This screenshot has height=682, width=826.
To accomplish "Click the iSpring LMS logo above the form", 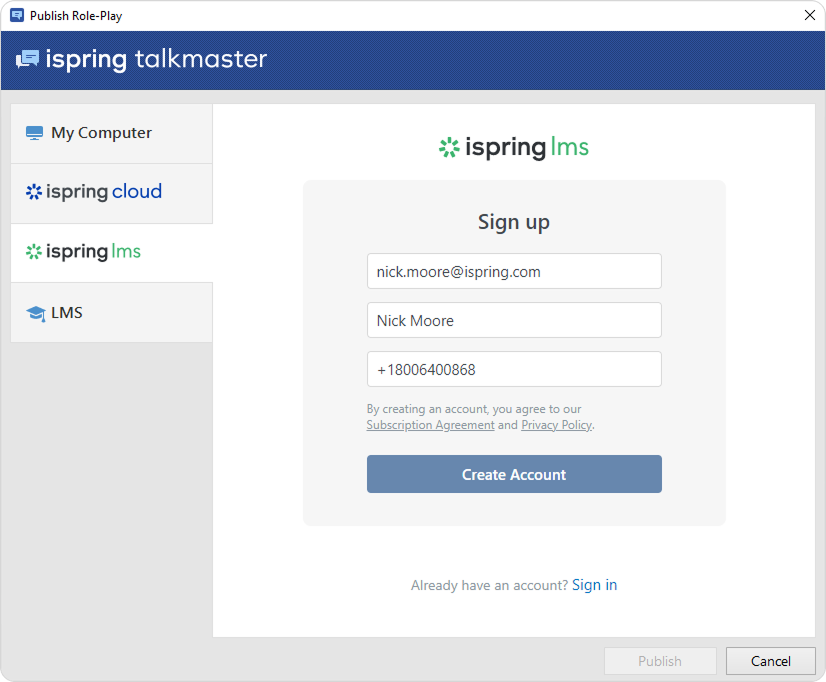I will [x=513, y=148].
